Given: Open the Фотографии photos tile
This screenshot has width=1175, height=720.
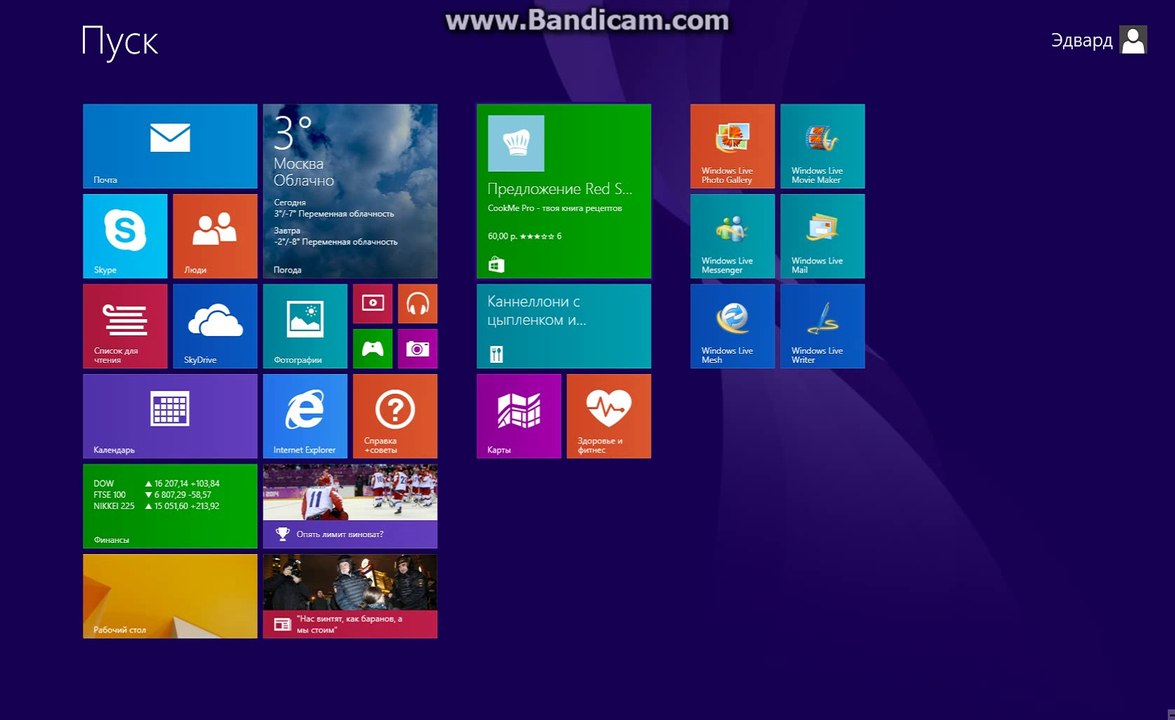Looking at the screenshot, I should pos(305,326).
